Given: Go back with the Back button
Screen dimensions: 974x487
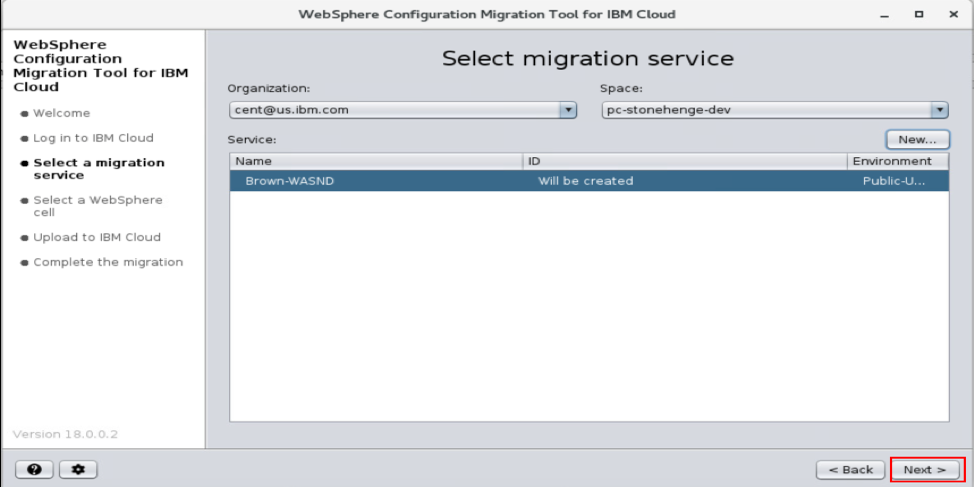Looking at the screenshot, I should coord(850,469).
